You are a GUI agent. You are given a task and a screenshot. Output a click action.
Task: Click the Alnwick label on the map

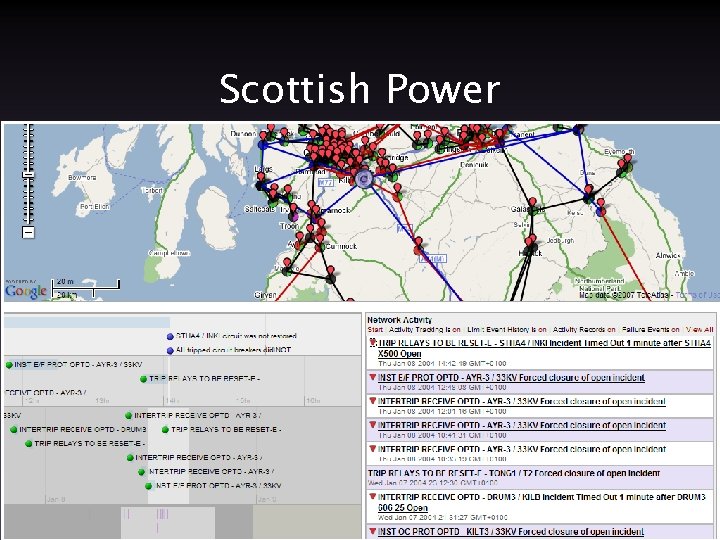(668, 256)
